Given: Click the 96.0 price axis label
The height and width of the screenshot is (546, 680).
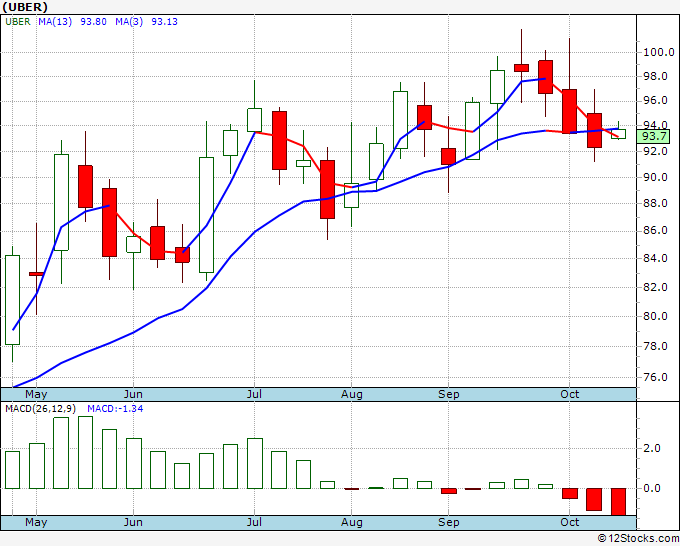Looking at the screenshot, I should [x=655, y=101].
